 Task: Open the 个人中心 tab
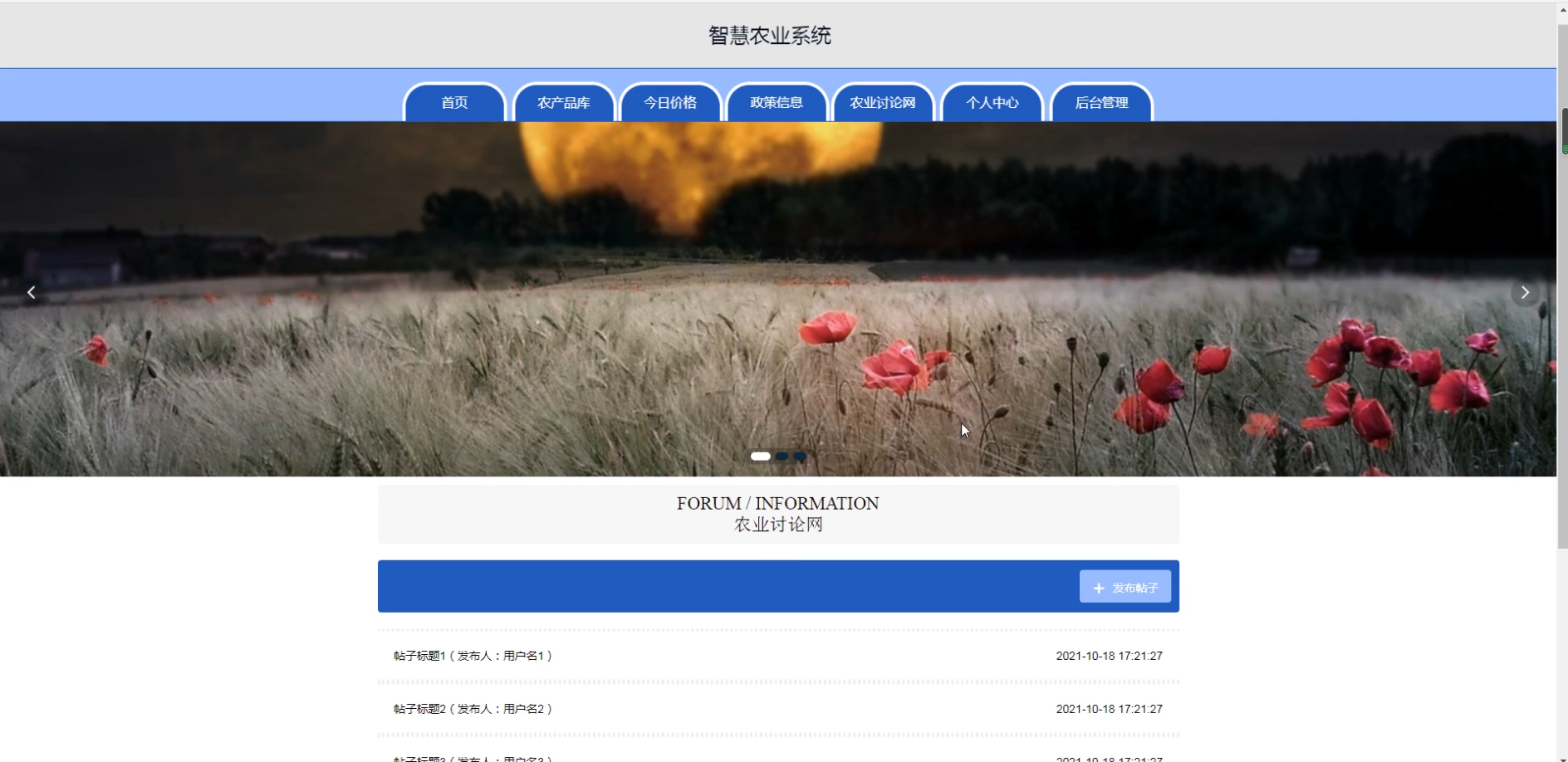pos(992,103)
